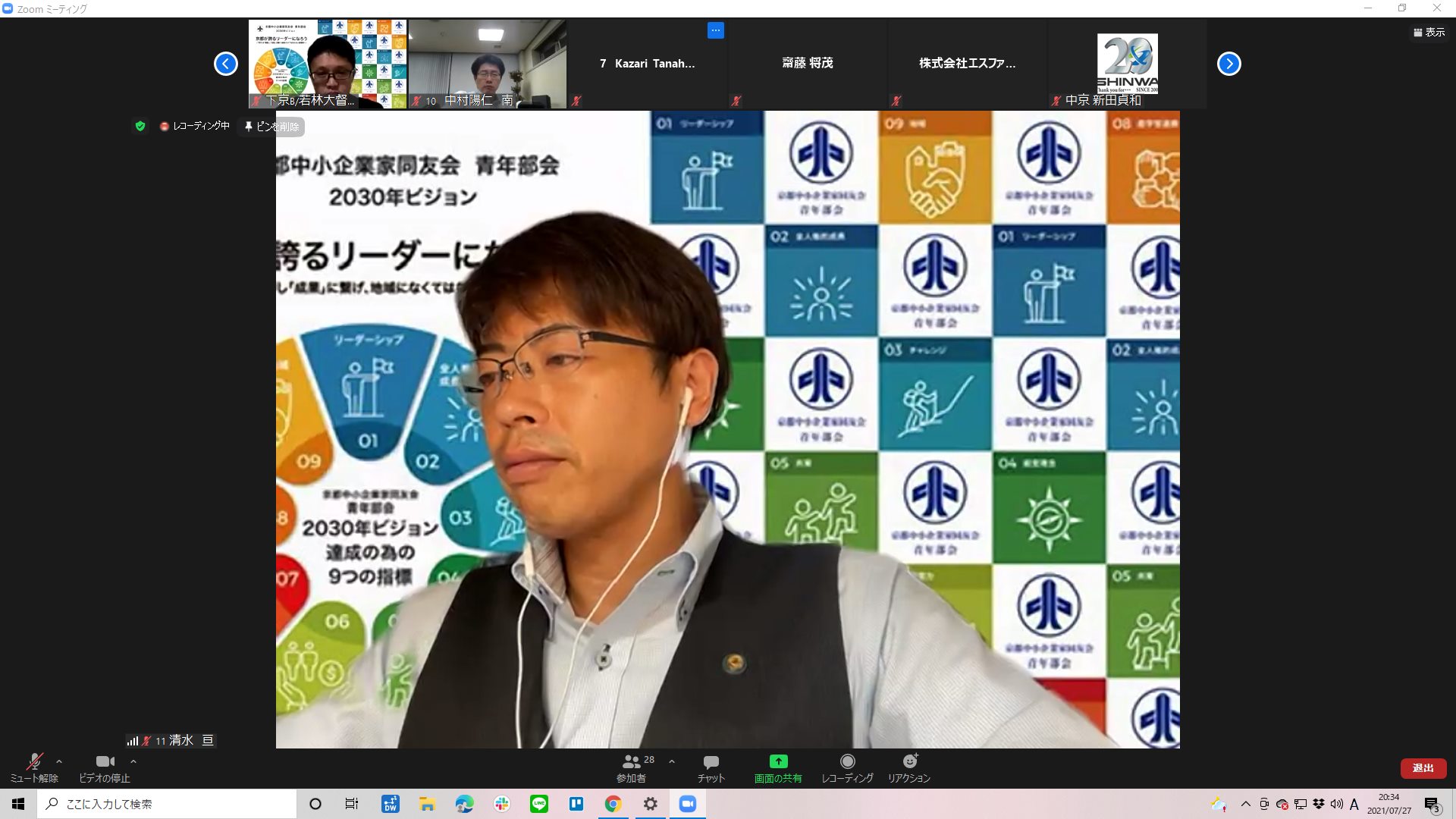Show next participants with right arrow
This screenshot has width=1456, height=819.
pos(1229,64)
